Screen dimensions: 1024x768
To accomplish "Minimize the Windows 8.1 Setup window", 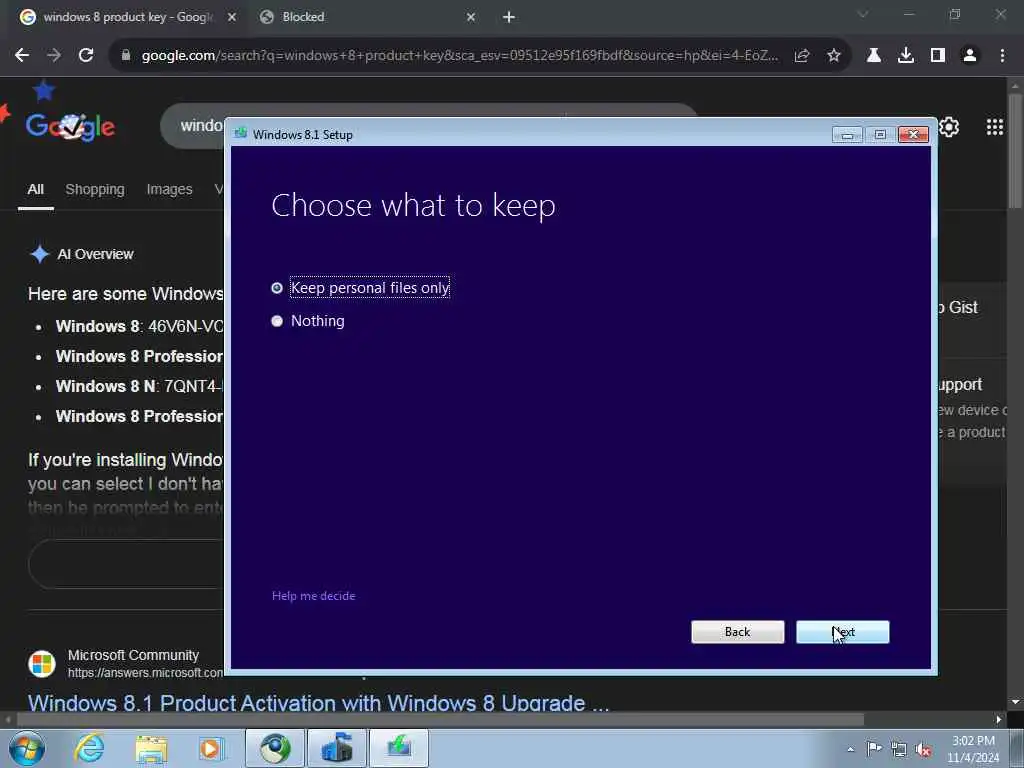I will coord(847,135).
